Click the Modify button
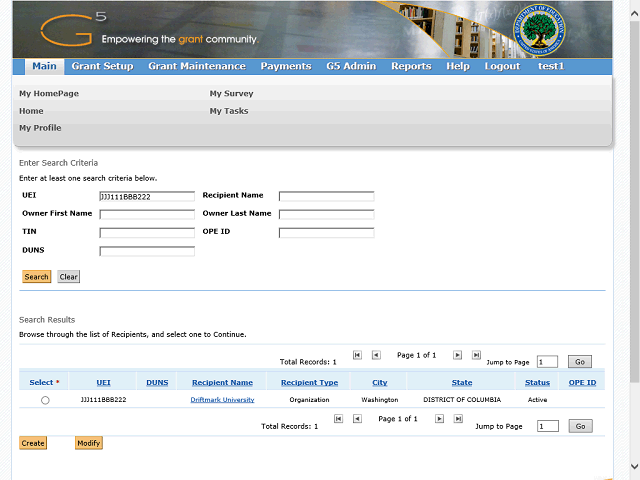640x480 pixels. click(88, 443)
